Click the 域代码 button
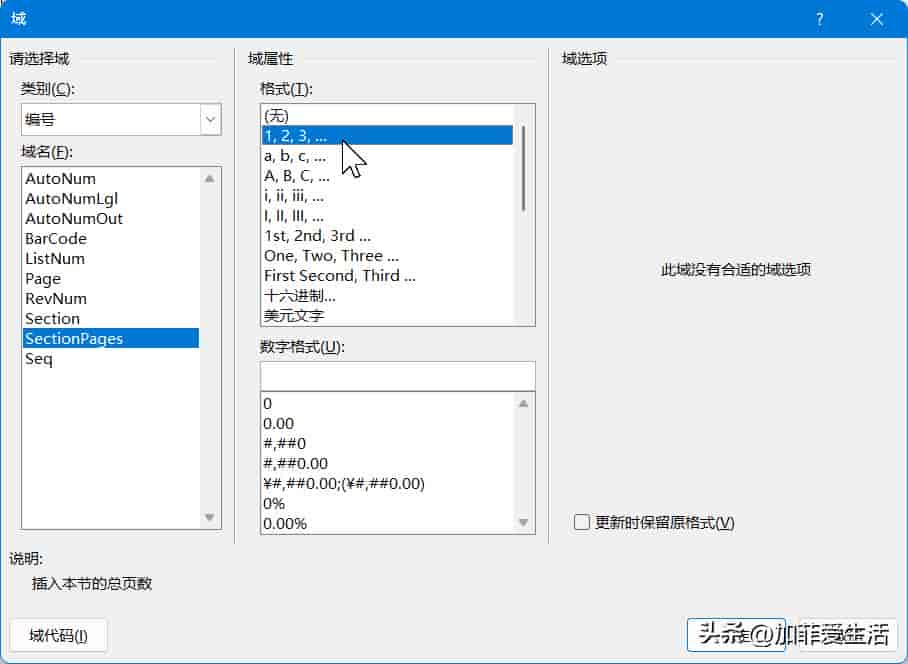This screenshot has height=664, width=908. pos(58,636)
